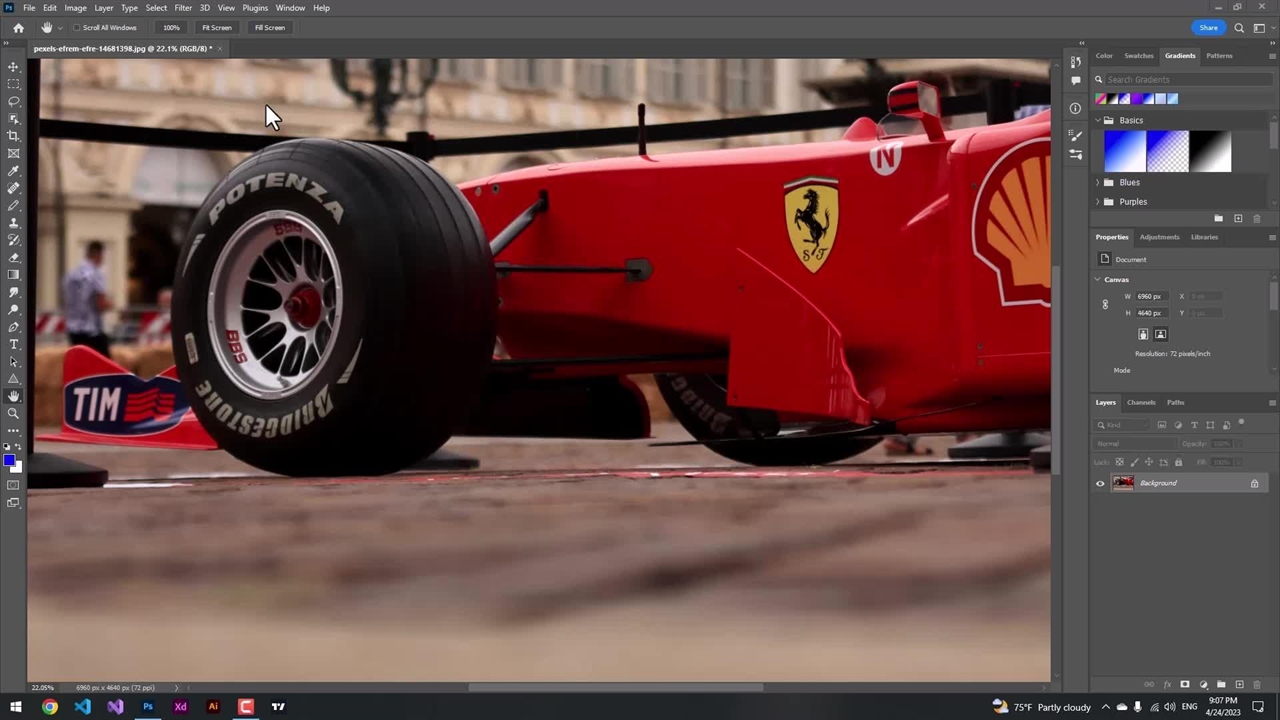
Task: Add new fill or adjustment layer icon
Action: tap(1203, 685)
